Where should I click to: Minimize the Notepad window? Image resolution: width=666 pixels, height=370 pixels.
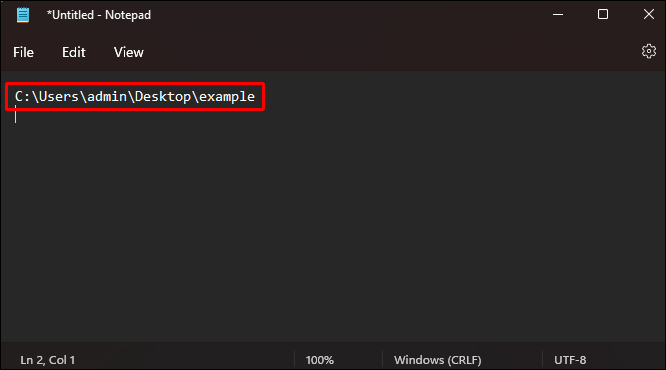point(558,14)
